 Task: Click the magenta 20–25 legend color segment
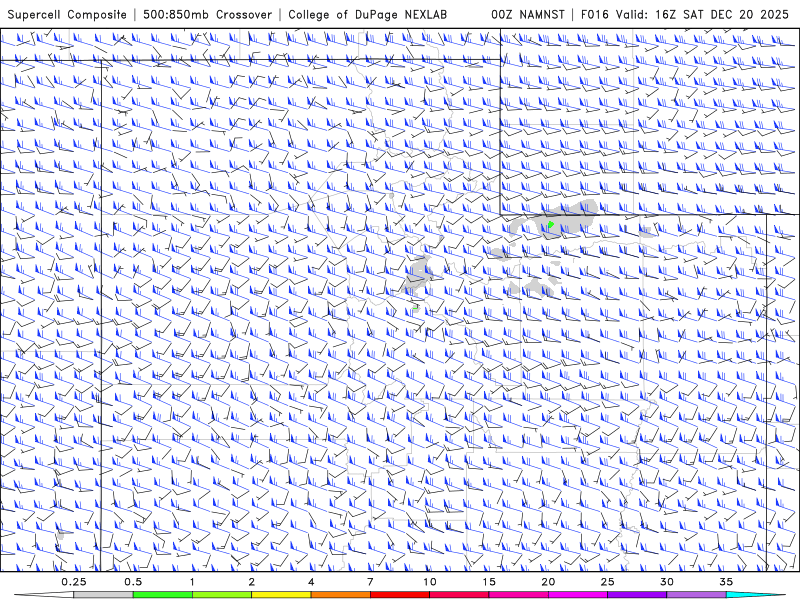click(x=578, y=595)
